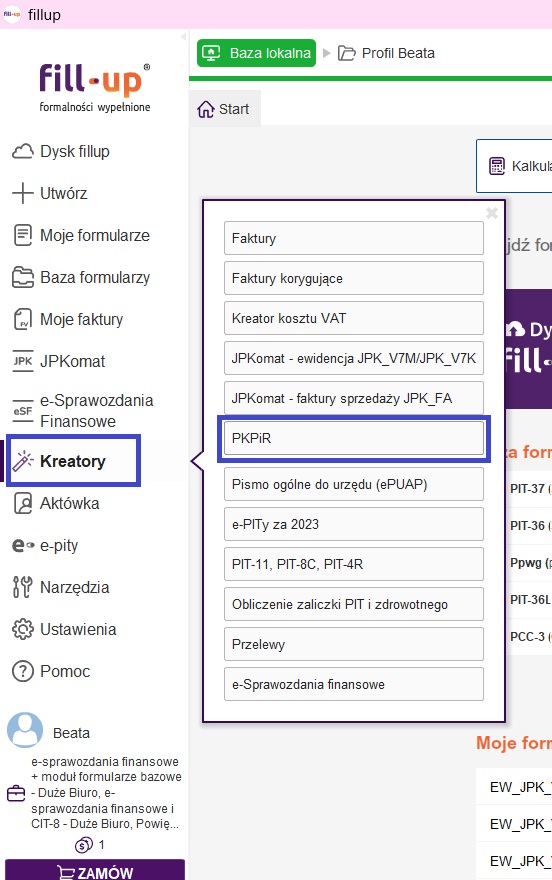The height and width of the screenshot is (880, 552).
Task: Click the Baza lokalna green button
Action: (x=256, y=53)
